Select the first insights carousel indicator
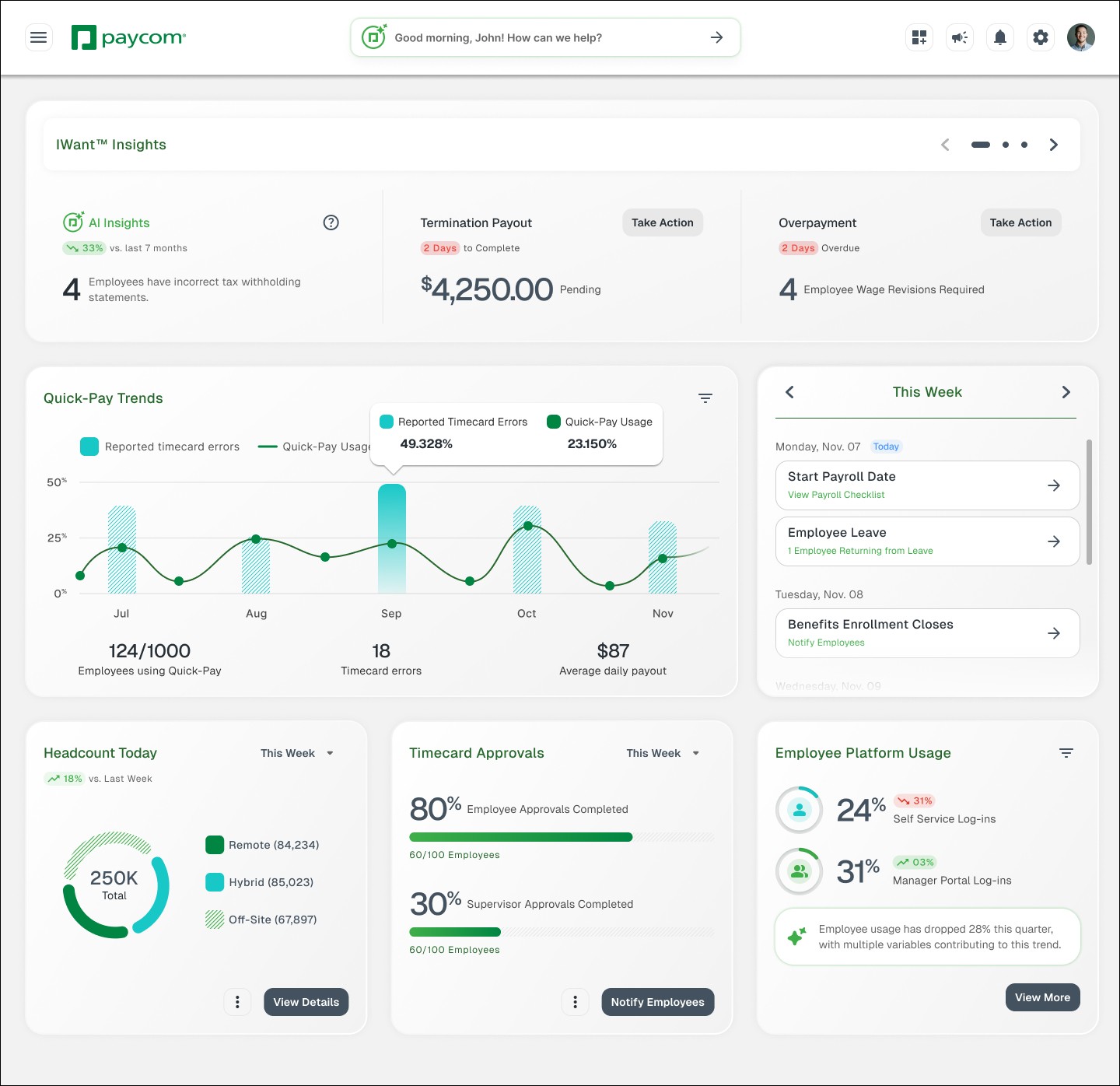The width and height of the screenshot is (1120, 1086). (981, 145)
